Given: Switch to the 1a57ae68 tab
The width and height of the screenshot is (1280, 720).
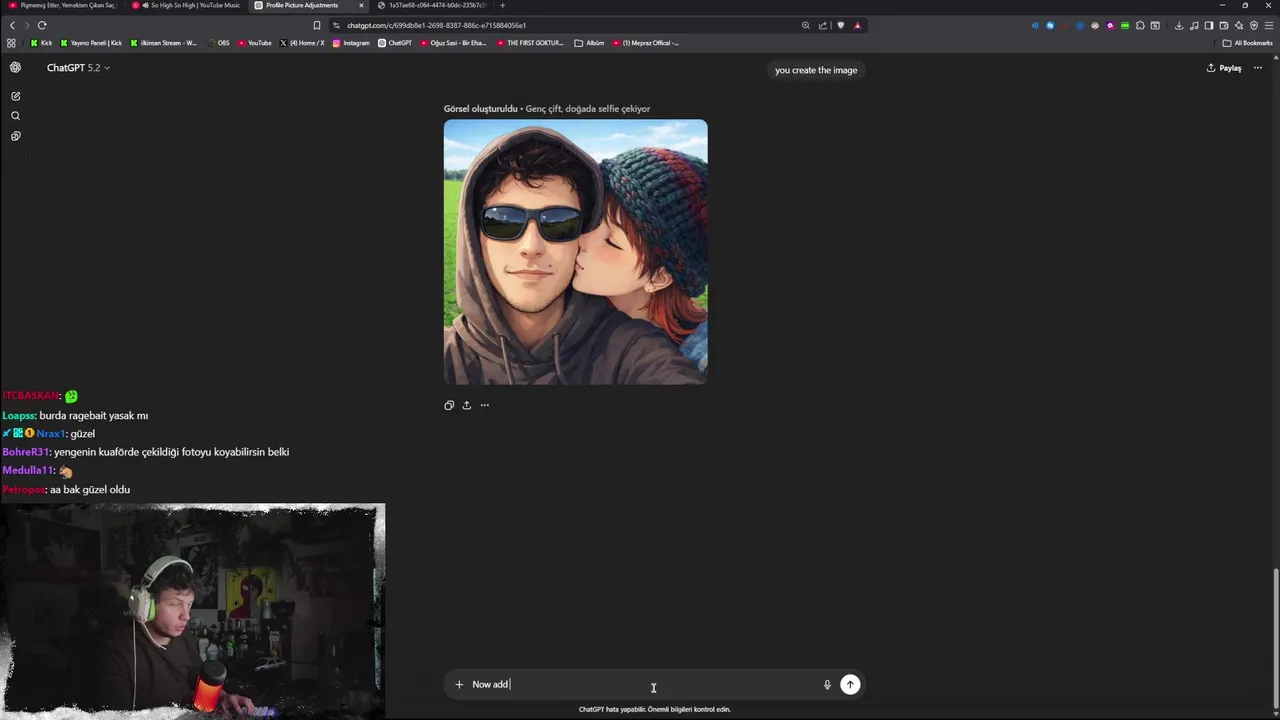Looking at the screenshot, I should (432, 5).
